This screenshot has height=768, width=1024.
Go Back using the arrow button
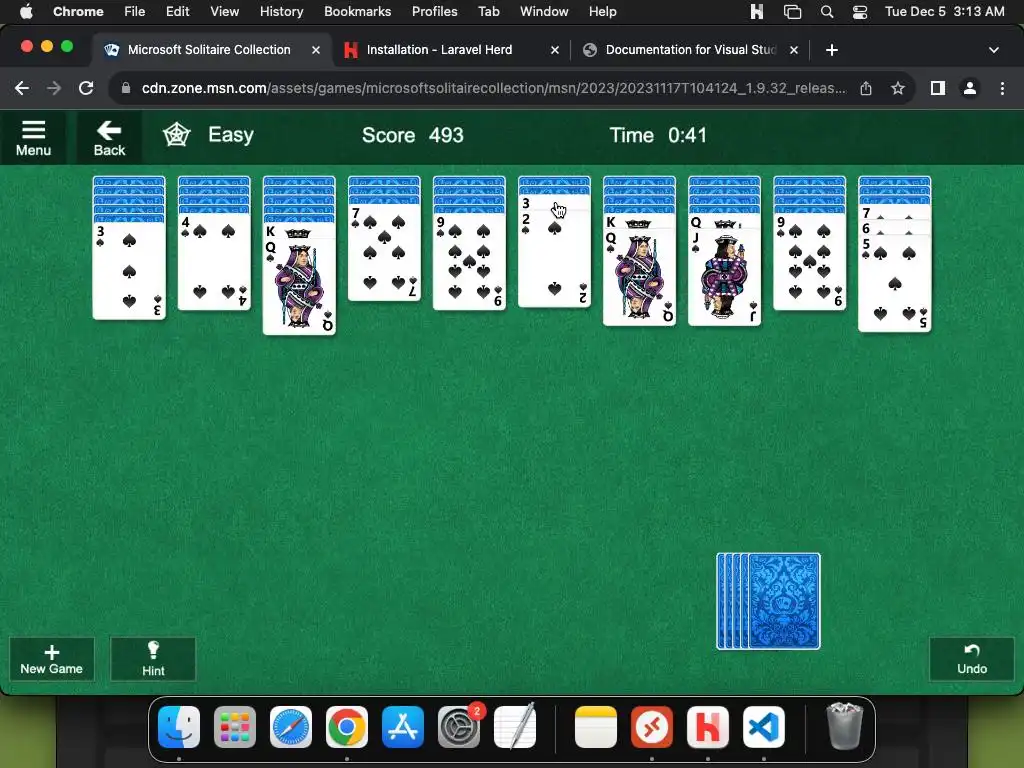109,138
